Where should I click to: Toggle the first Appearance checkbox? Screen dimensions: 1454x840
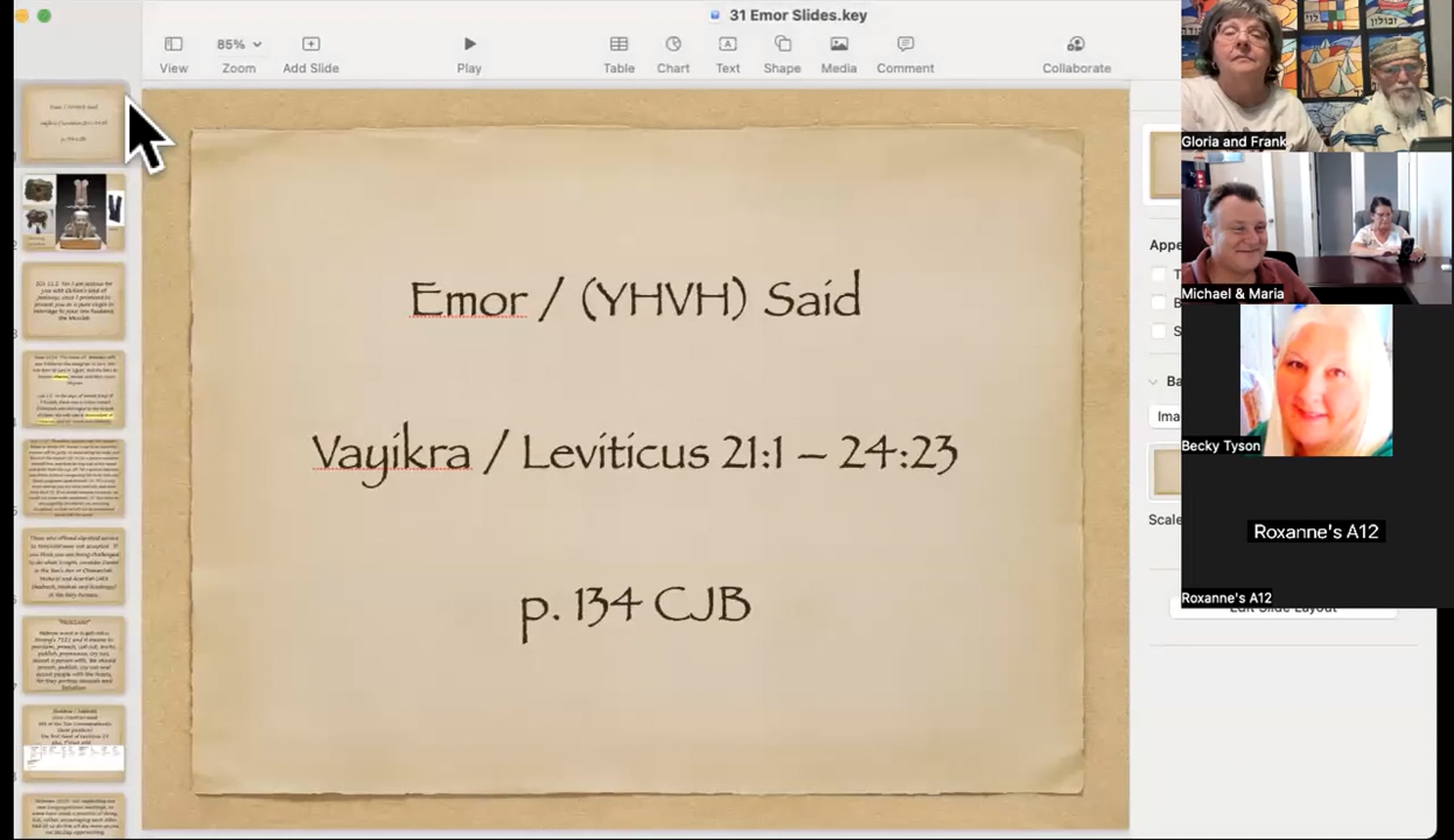1158,274
